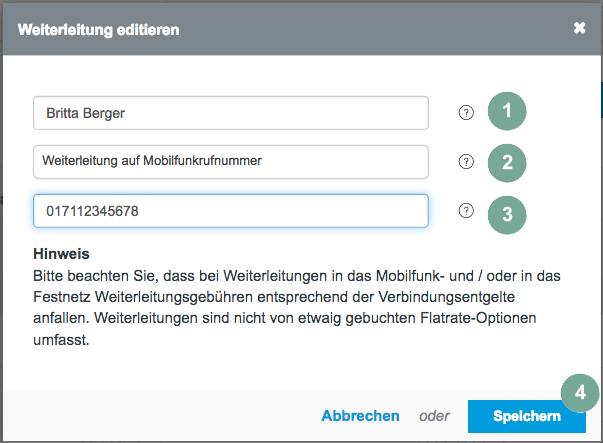This screenshot has width=603, height=443.
Task: Select the green number 3 badge
Action: (x=507, y=212)
